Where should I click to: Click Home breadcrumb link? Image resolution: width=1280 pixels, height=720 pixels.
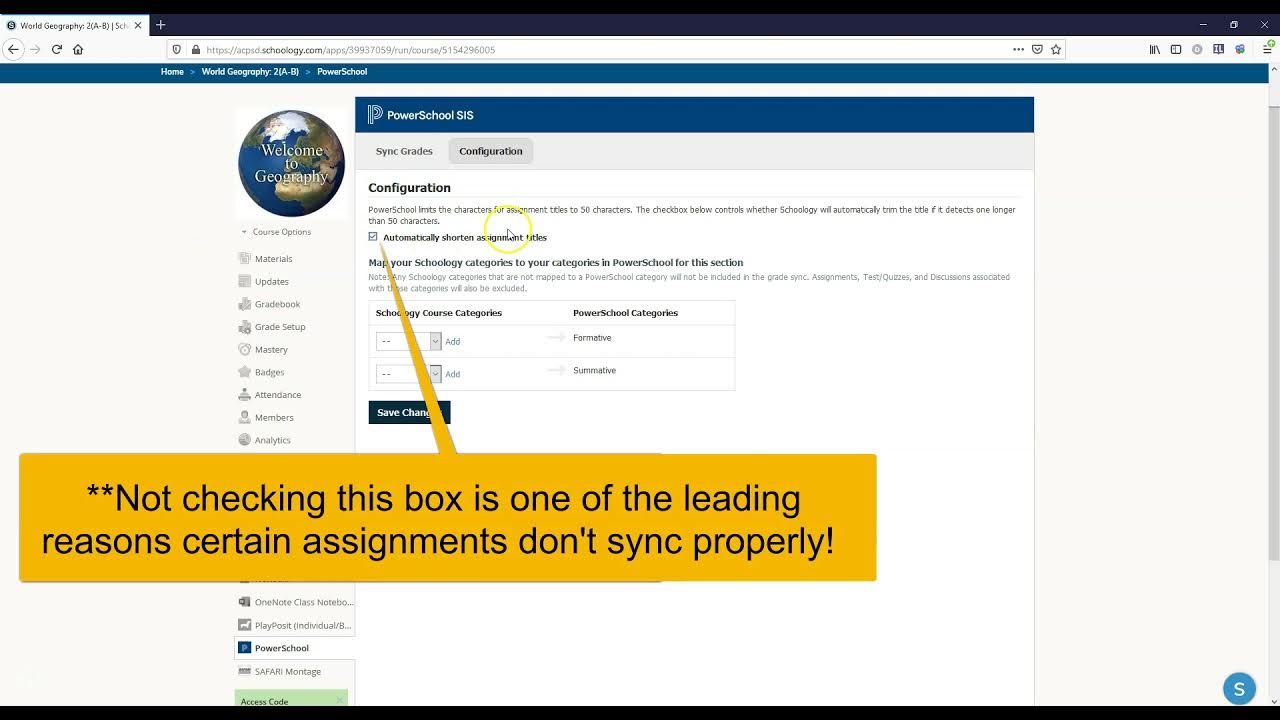pyautogui.click(x=172, y=72)
